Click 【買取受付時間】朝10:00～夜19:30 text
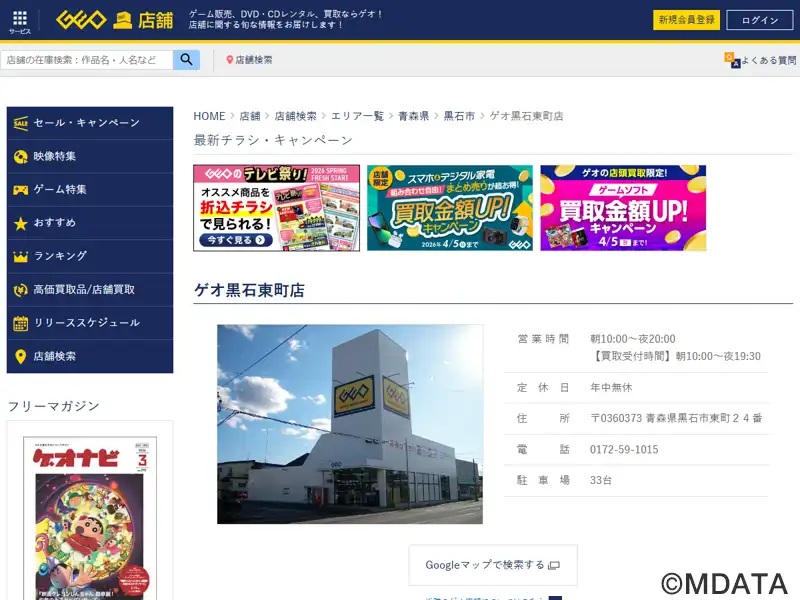The image size is (800, 600). pyautogui.click(x=675, y=356)
